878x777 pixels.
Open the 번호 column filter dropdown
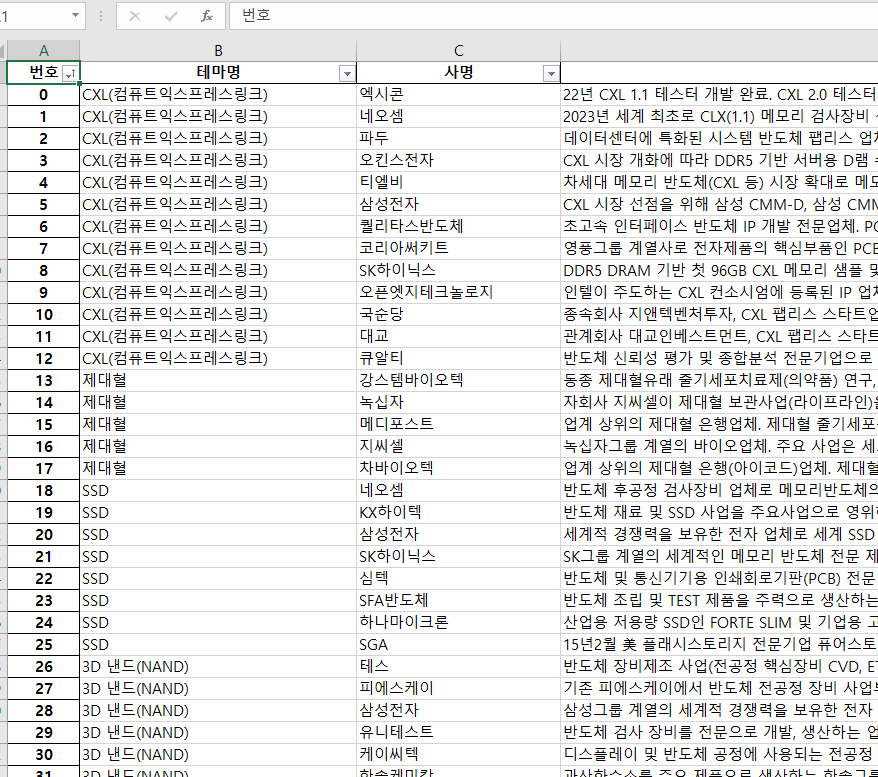coord(71,73)
